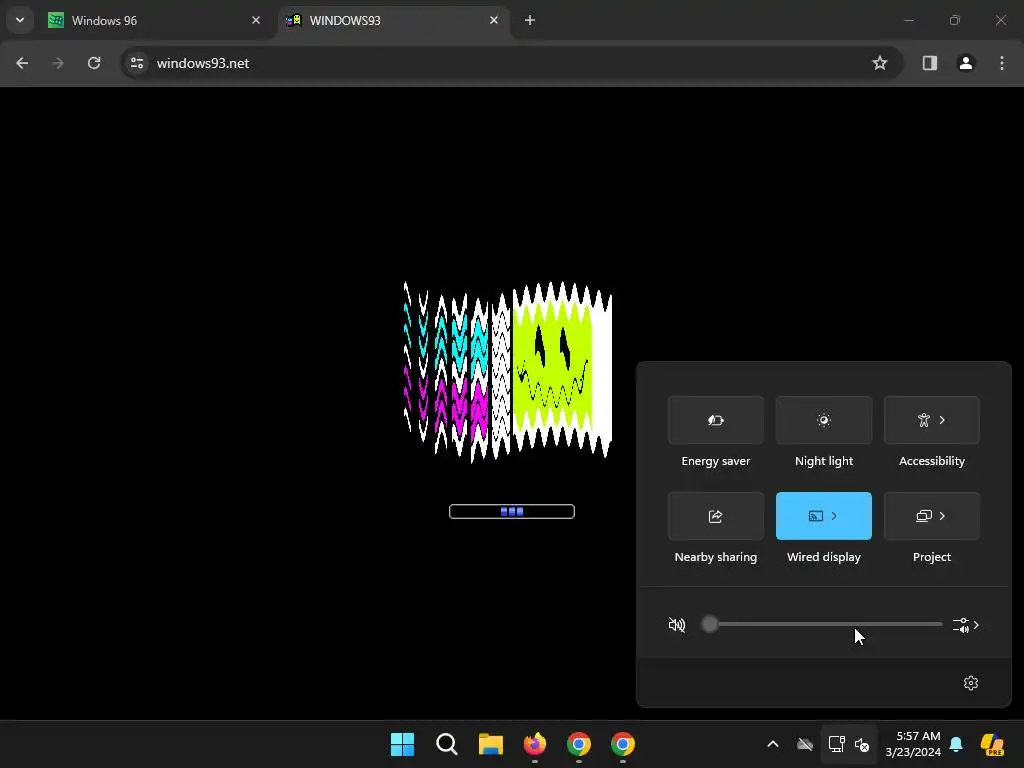Toggle the Energy saver quick setting
The image size is (1024, 768).
click(x=716, y=420)
